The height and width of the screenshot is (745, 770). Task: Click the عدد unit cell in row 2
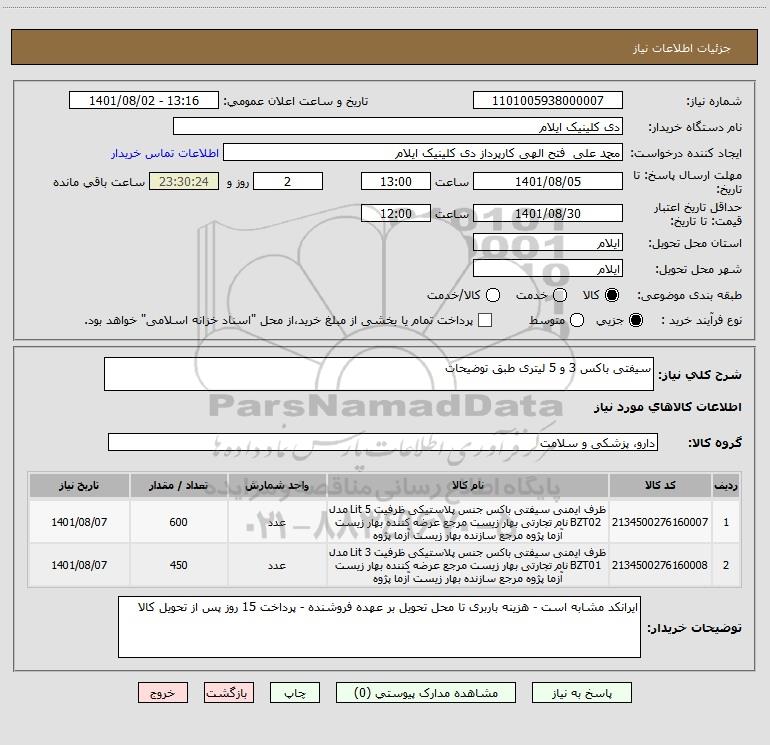(x=277, y=565)
